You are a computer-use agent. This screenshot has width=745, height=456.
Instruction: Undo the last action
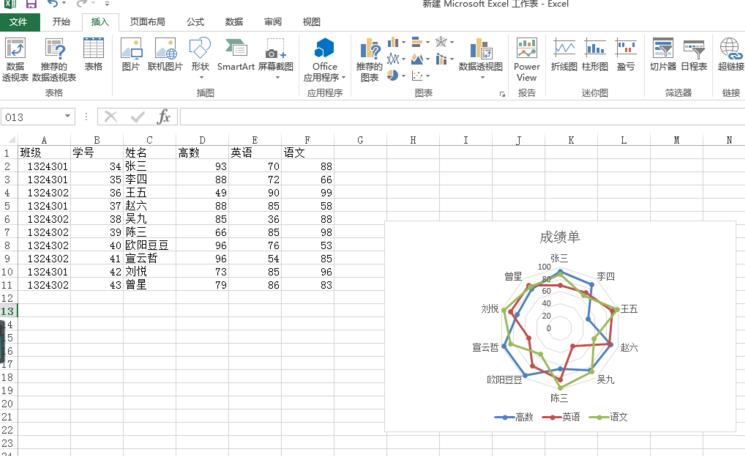(53, 4)
